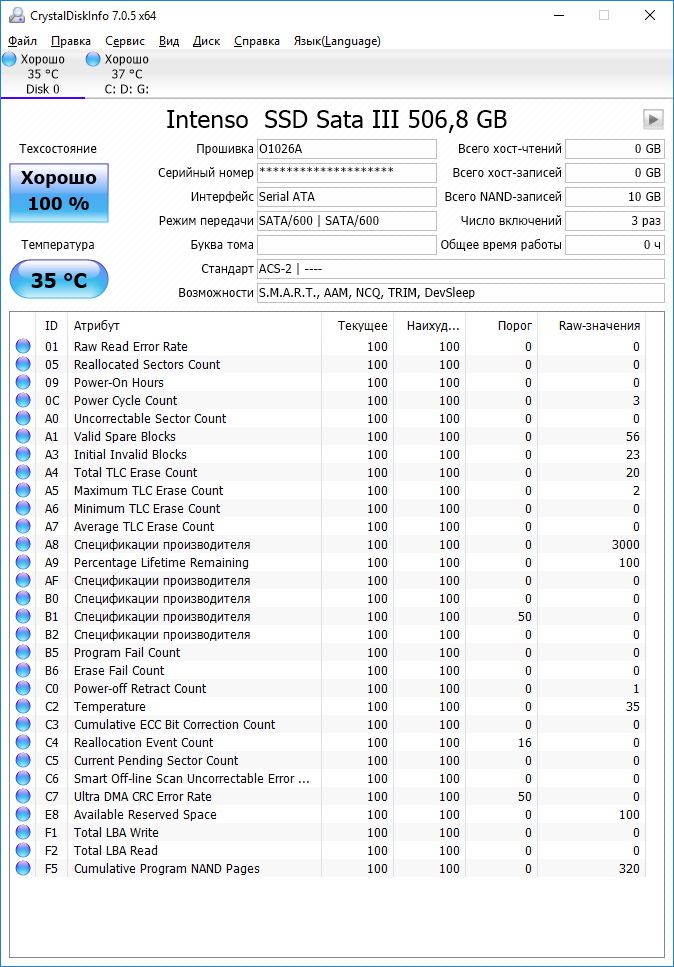Click status icon for Reallocated Sectors Count
This screenshot has height=967, width=674.
23,364
